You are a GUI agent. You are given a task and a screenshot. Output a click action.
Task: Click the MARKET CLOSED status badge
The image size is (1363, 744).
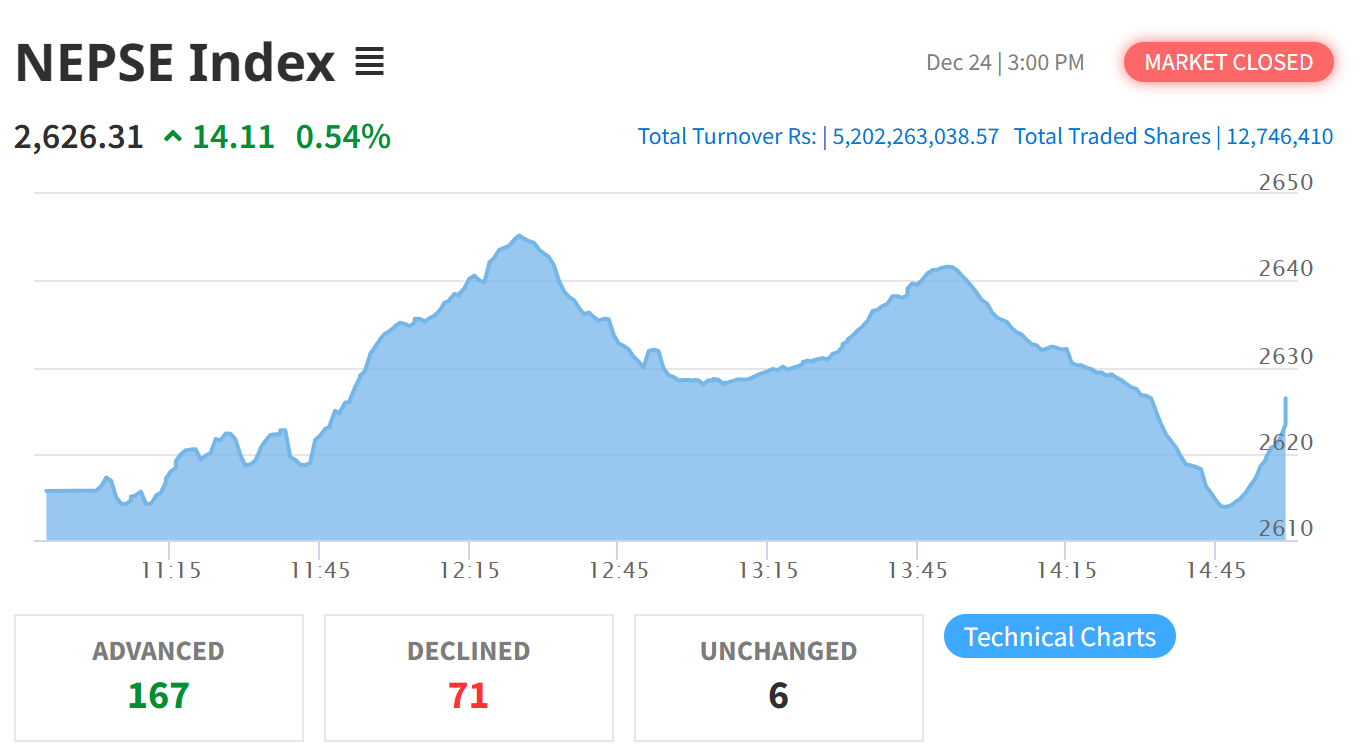[1228, 62]
